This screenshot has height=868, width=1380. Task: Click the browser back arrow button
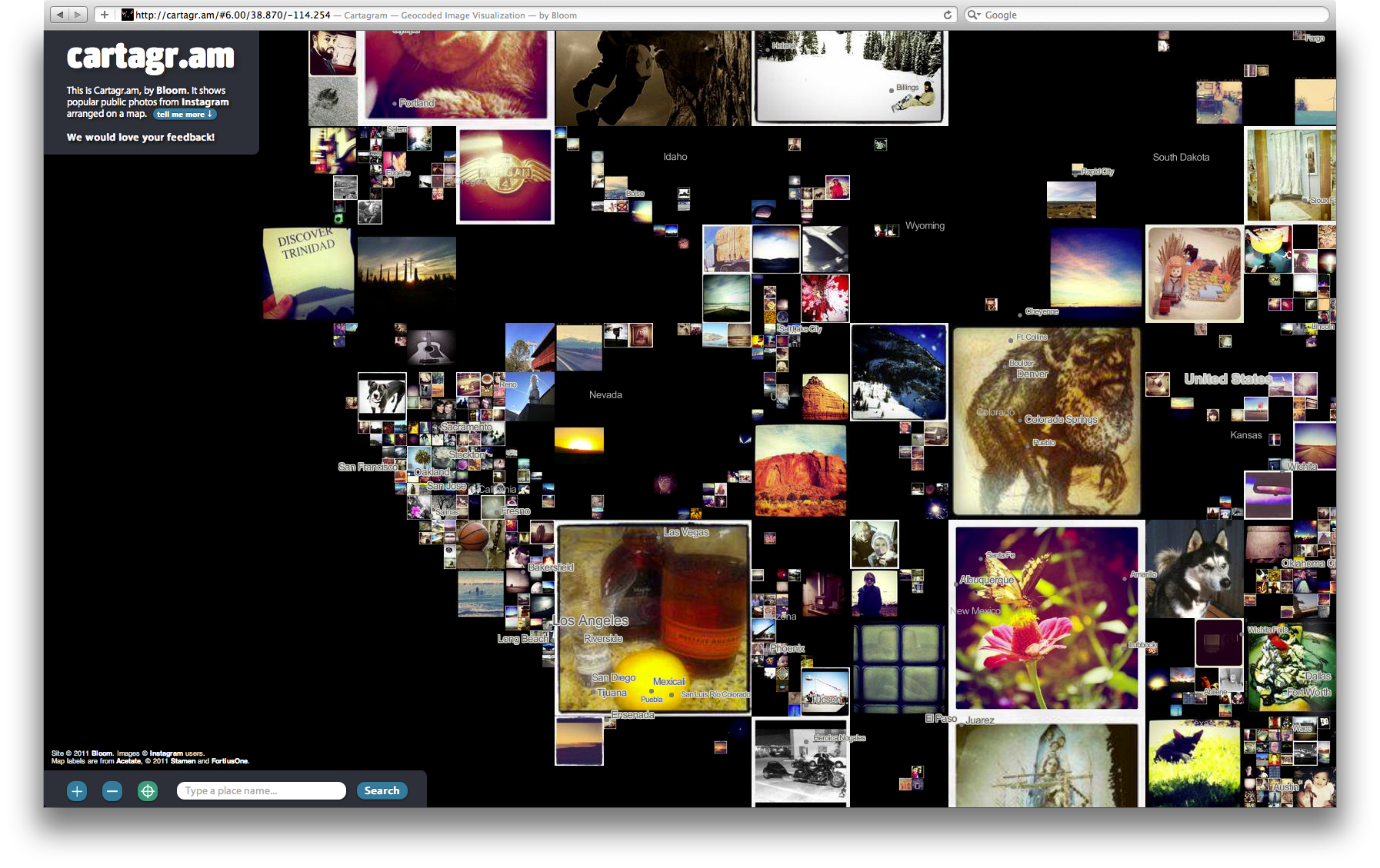point(59,15)
